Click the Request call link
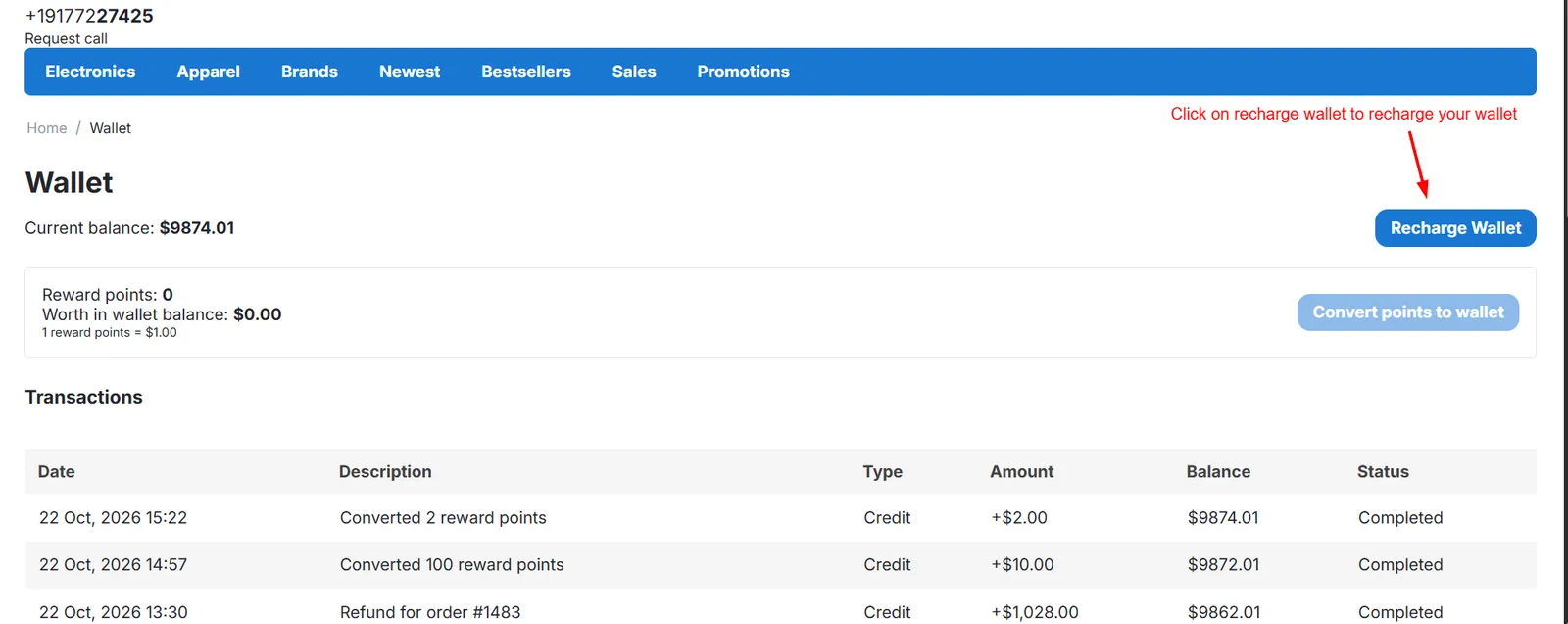This screenshot has height=624, width=1568. tap(66, 38)
